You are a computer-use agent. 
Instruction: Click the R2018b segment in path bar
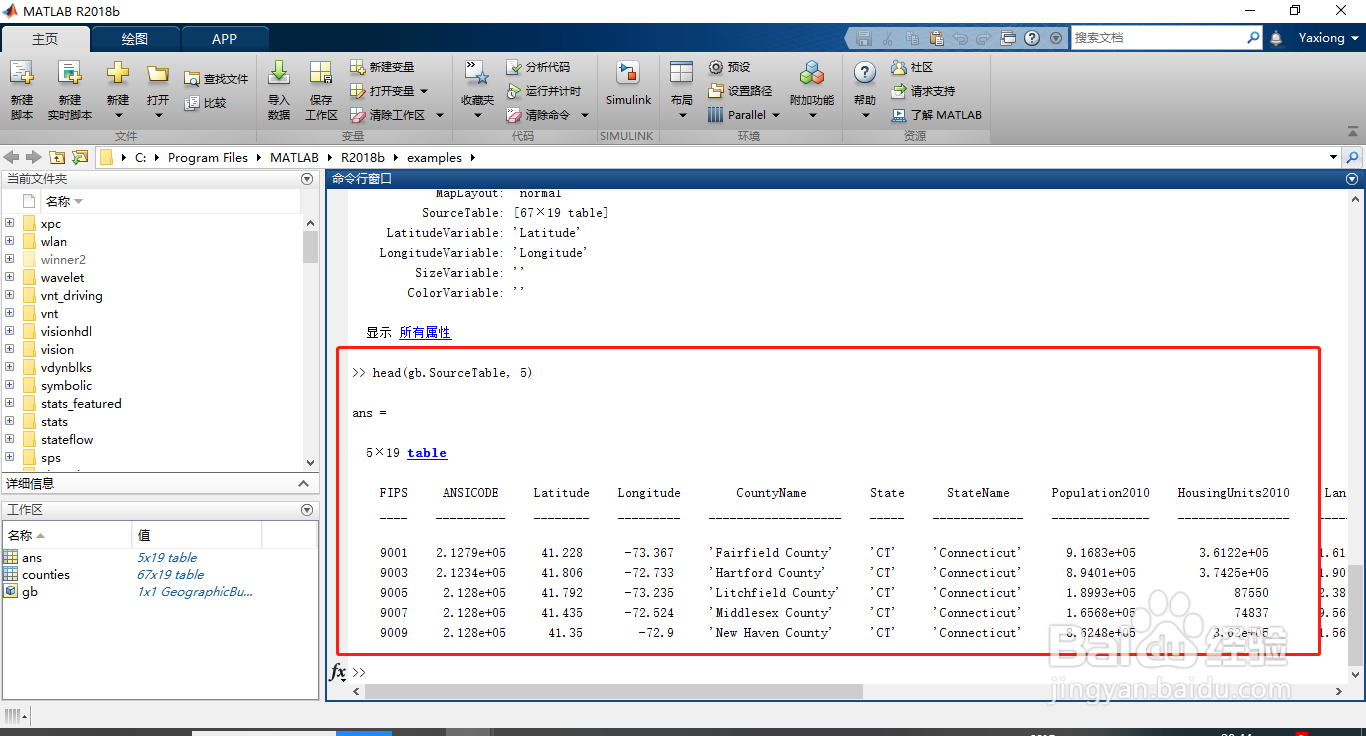click(x=362, y=157)
